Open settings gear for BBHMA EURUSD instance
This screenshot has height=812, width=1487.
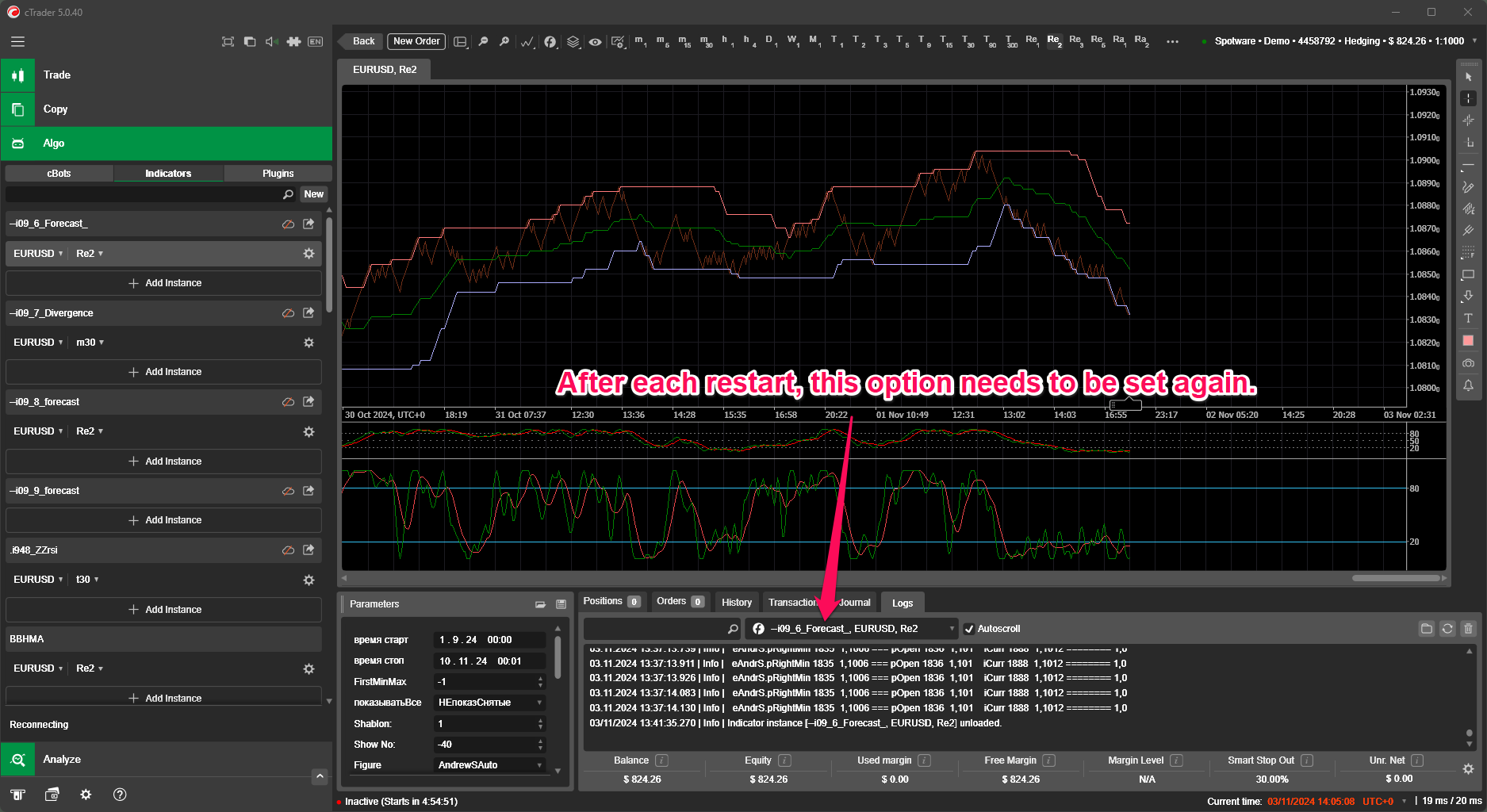coord(309,668)
